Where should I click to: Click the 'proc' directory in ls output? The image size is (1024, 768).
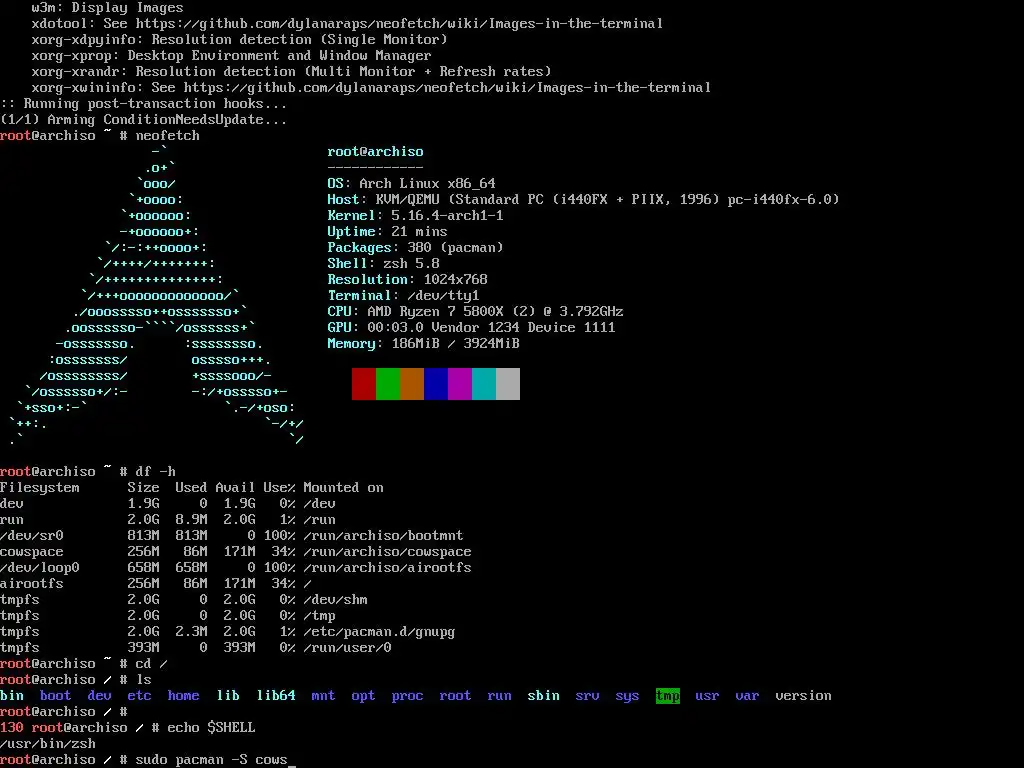(x=408, y=696)
